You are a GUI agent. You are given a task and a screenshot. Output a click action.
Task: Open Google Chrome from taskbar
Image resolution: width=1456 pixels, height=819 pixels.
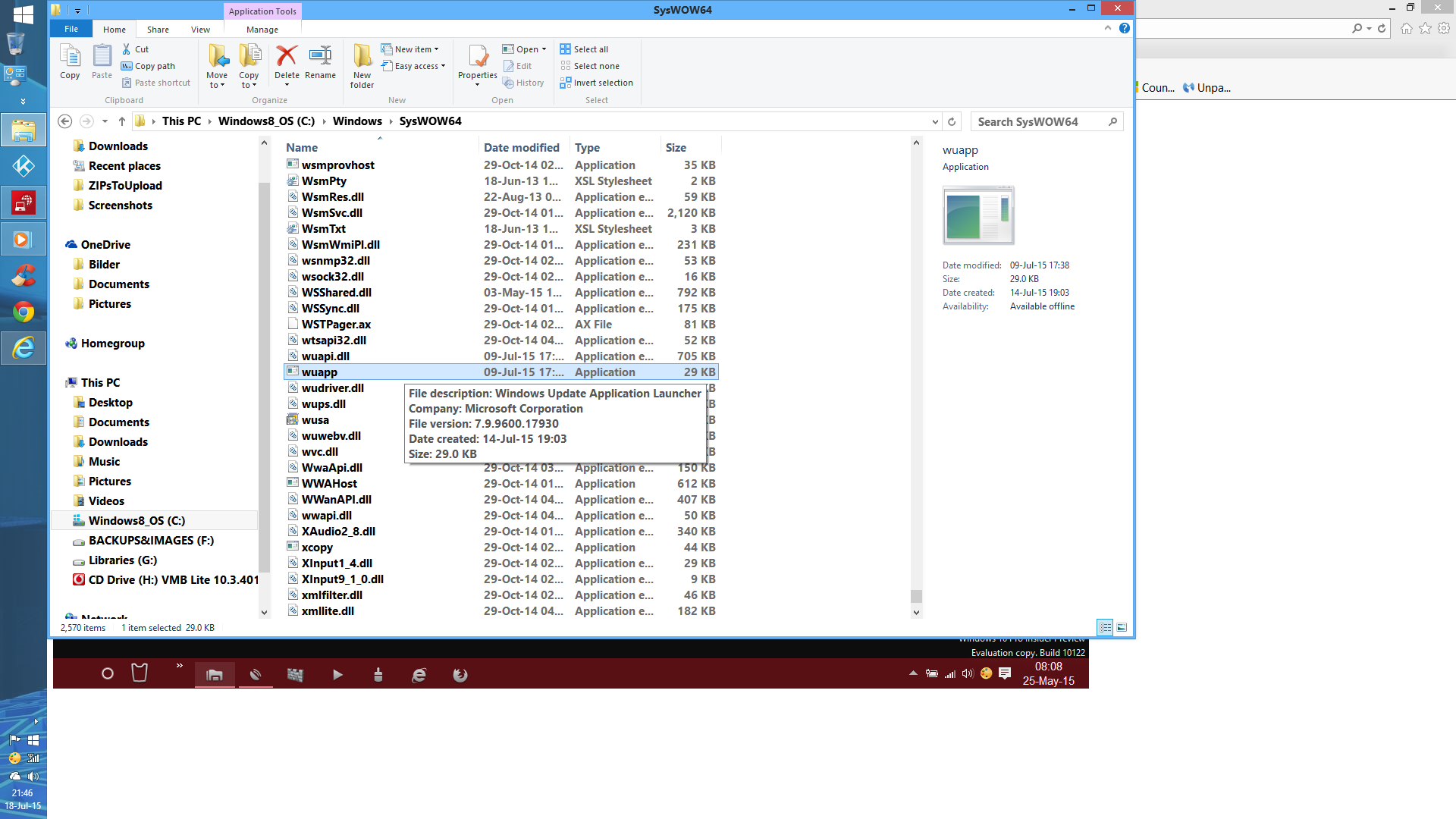click(24, 312)
